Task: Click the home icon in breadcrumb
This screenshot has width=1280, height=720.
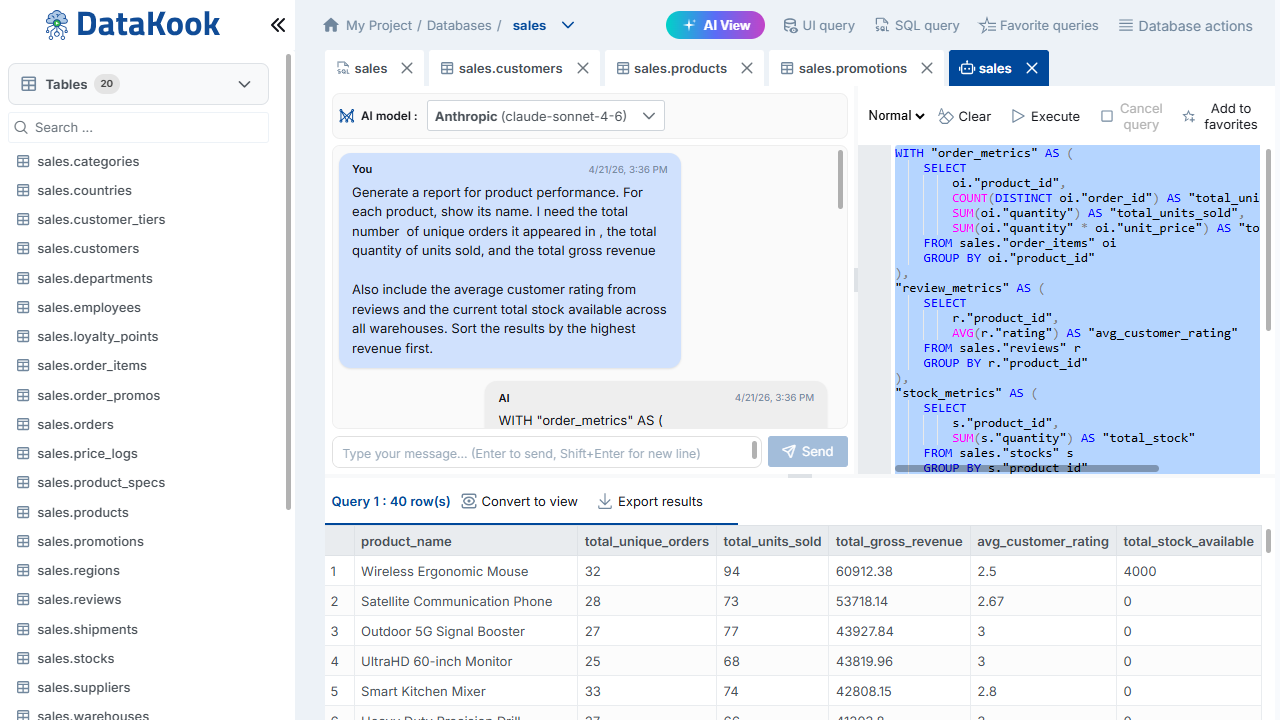Action: (x=331, y=25)
